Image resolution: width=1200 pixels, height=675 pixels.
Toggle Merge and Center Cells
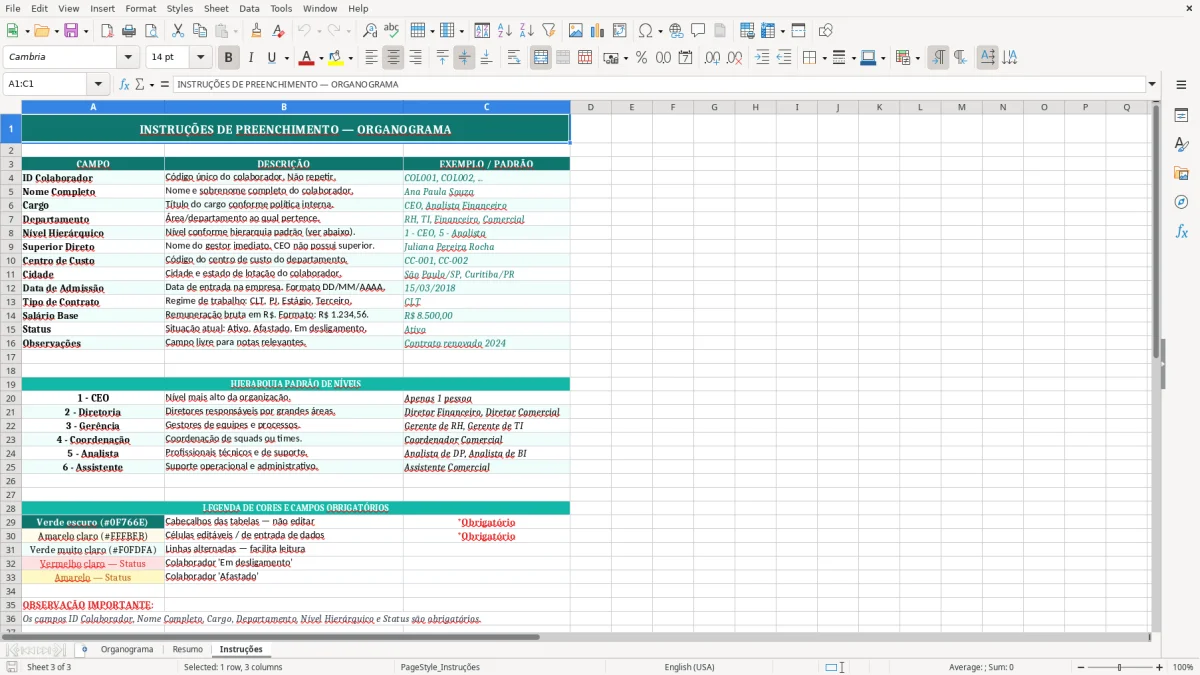click(541, 58)
